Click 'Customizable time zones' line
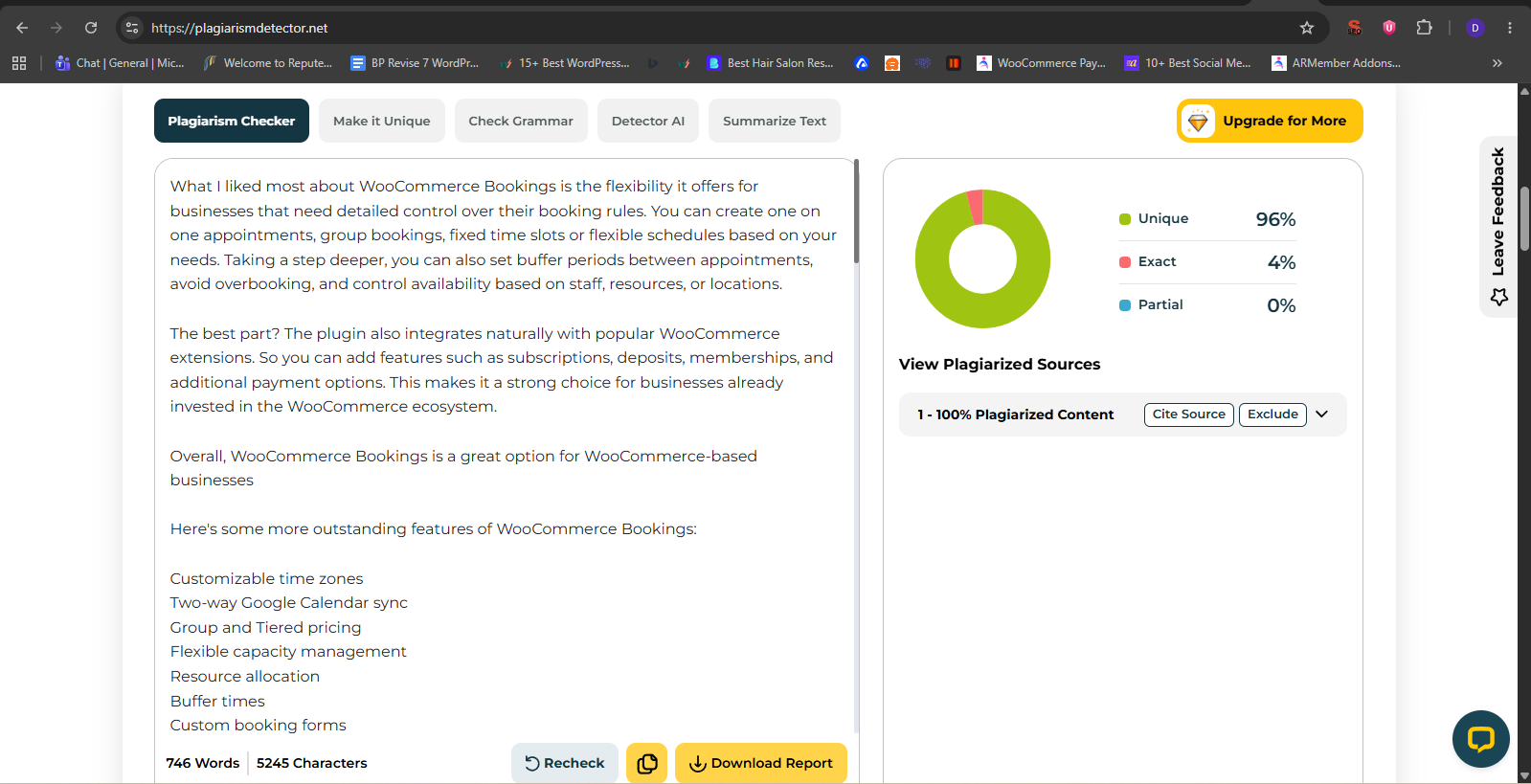 pyautogui.click(x=267, y=578)
